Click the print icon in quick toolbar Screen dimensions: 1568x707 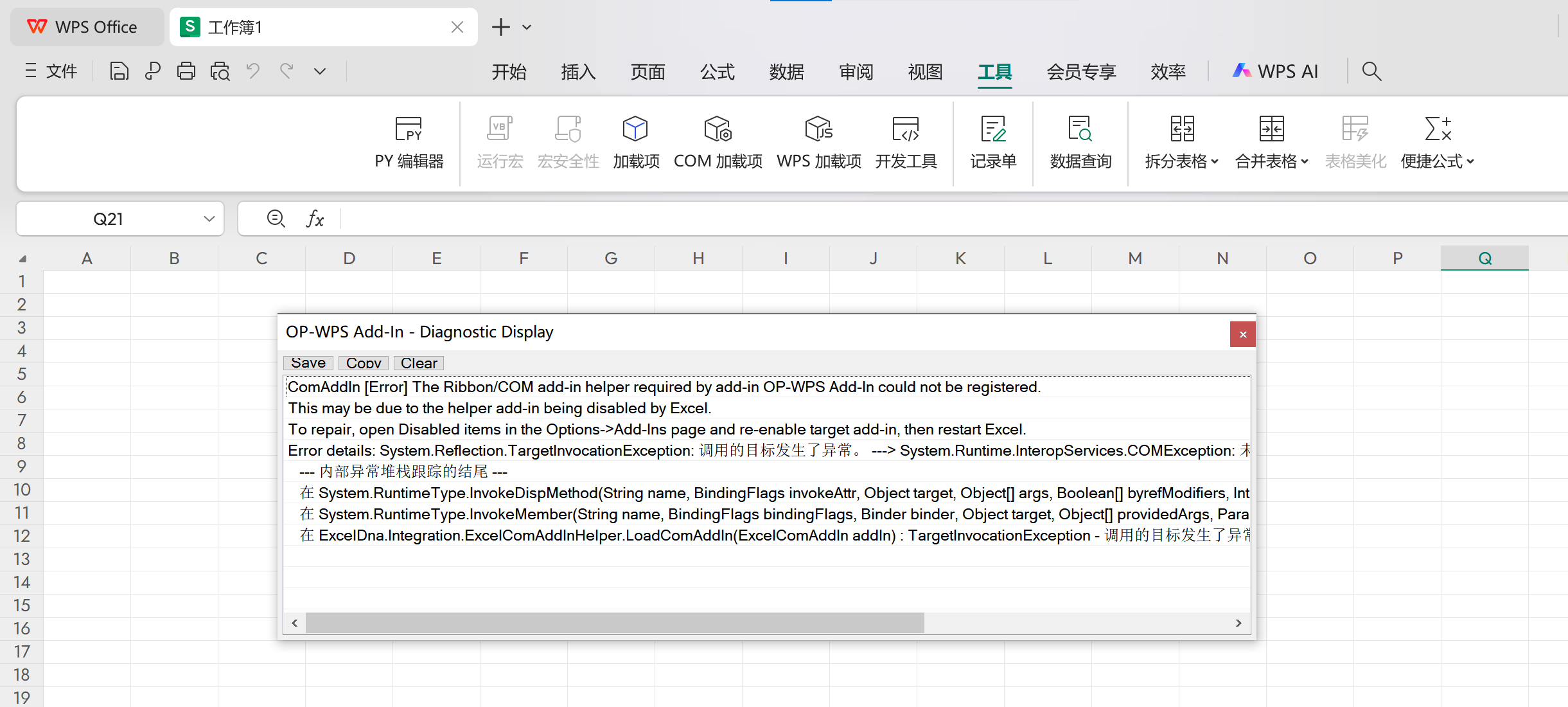click(x=186, y=71)
